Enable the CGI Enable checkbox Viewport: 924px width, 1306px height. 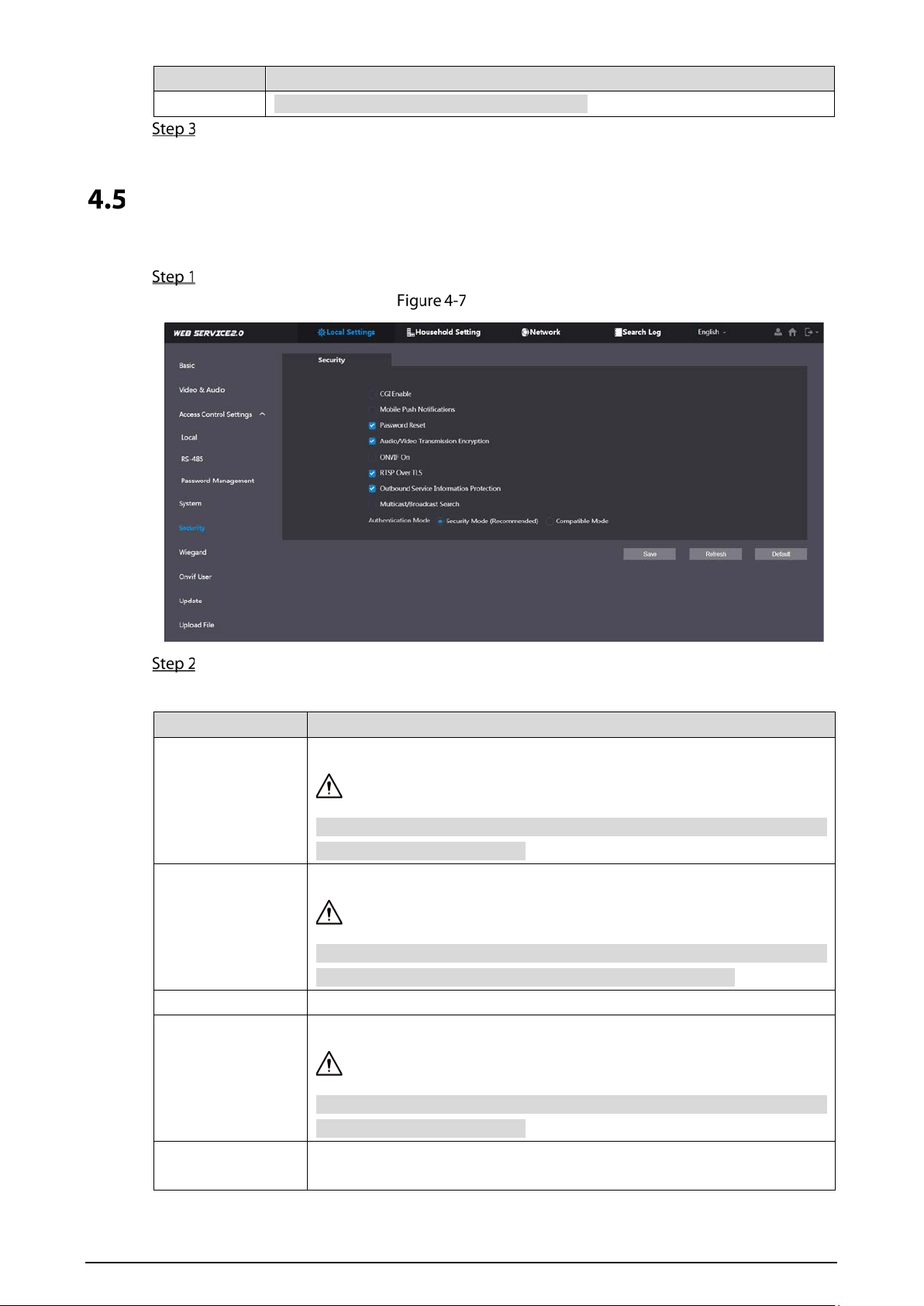[372, 394]
